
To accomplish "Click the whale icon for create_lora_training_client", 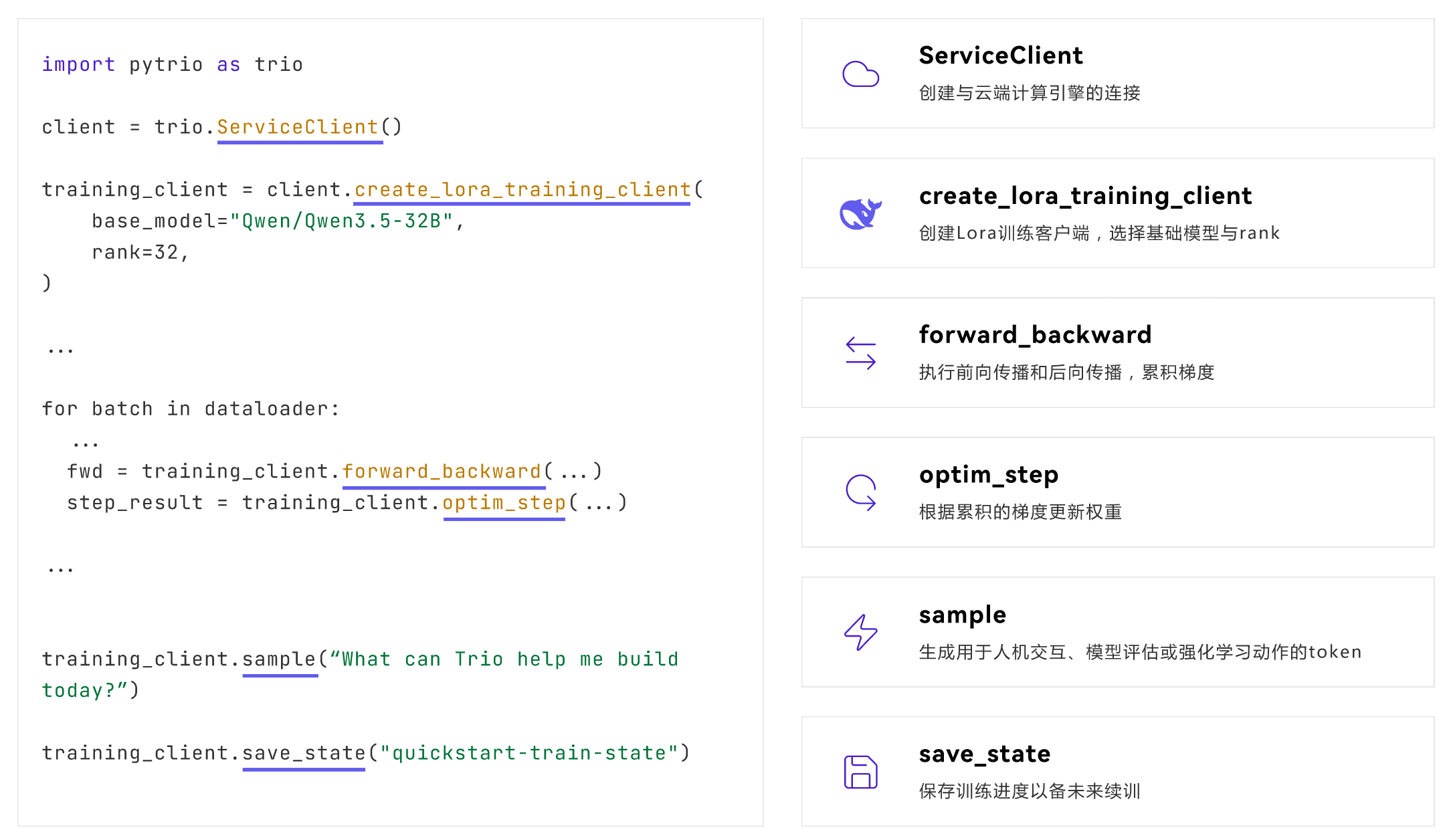I will [860, 214].
